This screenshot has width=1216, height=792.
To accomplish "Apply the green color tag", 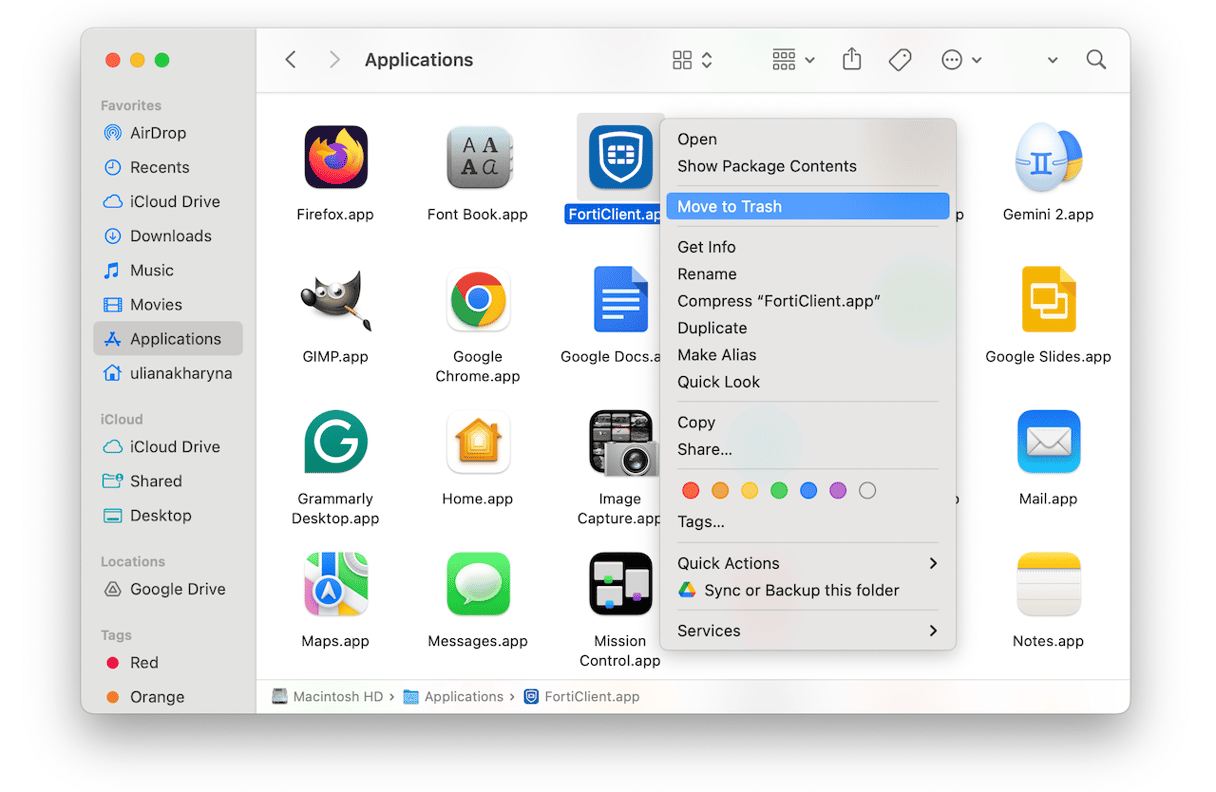I will click(x=779, y=491).
